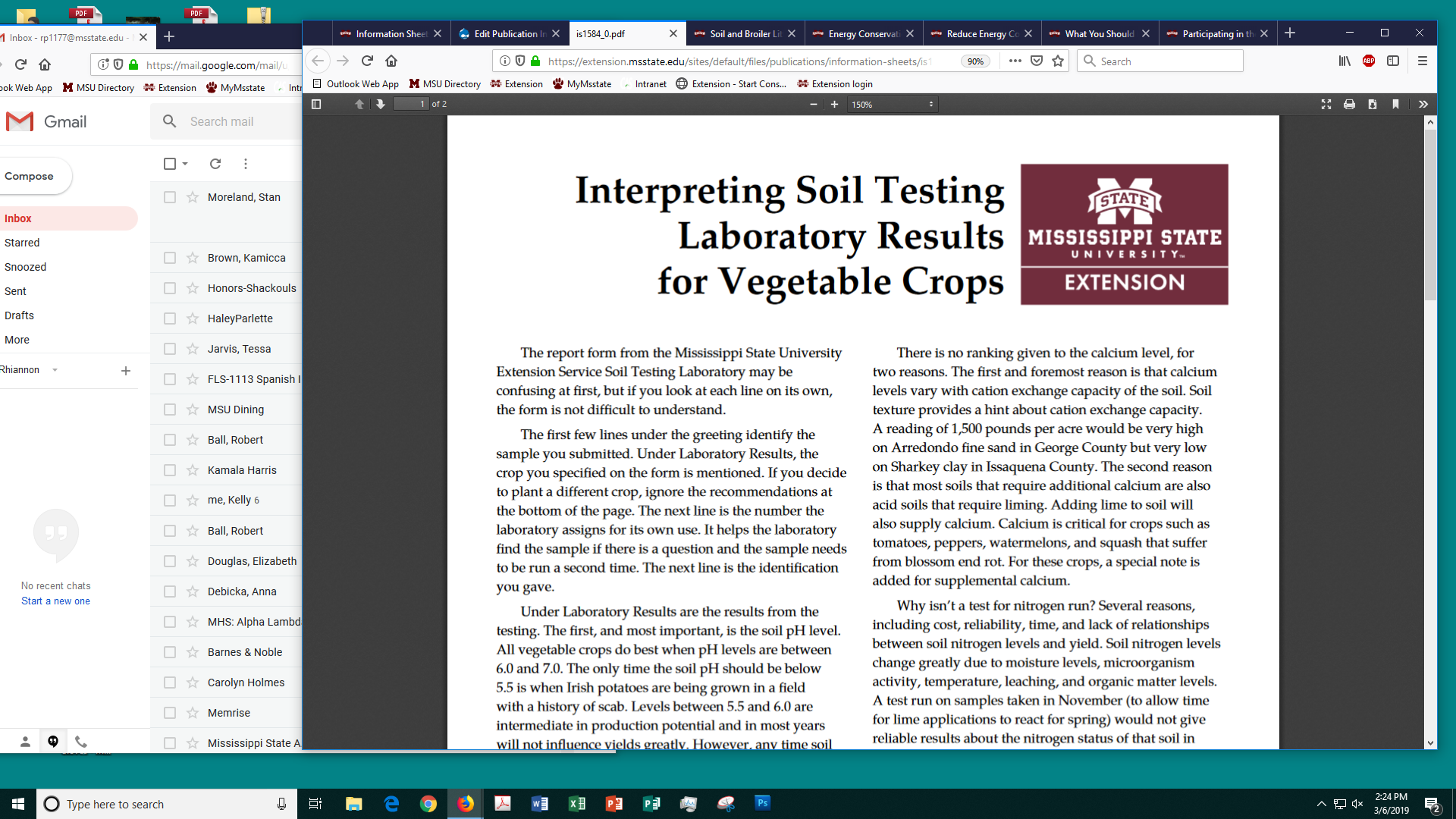The height and width of the screenshot is (819, 1456).
Task: Switch to What You Should tab
Action: pyautogui.click(x=1100, y=33)
